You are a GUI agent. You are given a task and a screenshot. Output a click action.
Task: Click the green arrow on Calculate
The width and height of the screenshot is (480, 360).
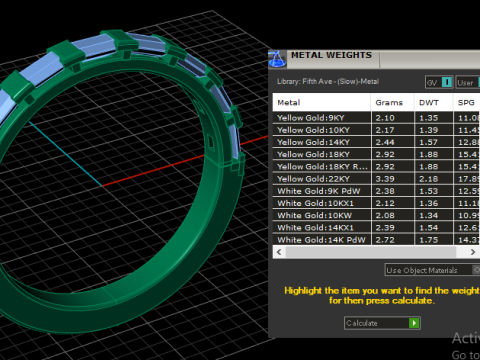click(414, 323)
